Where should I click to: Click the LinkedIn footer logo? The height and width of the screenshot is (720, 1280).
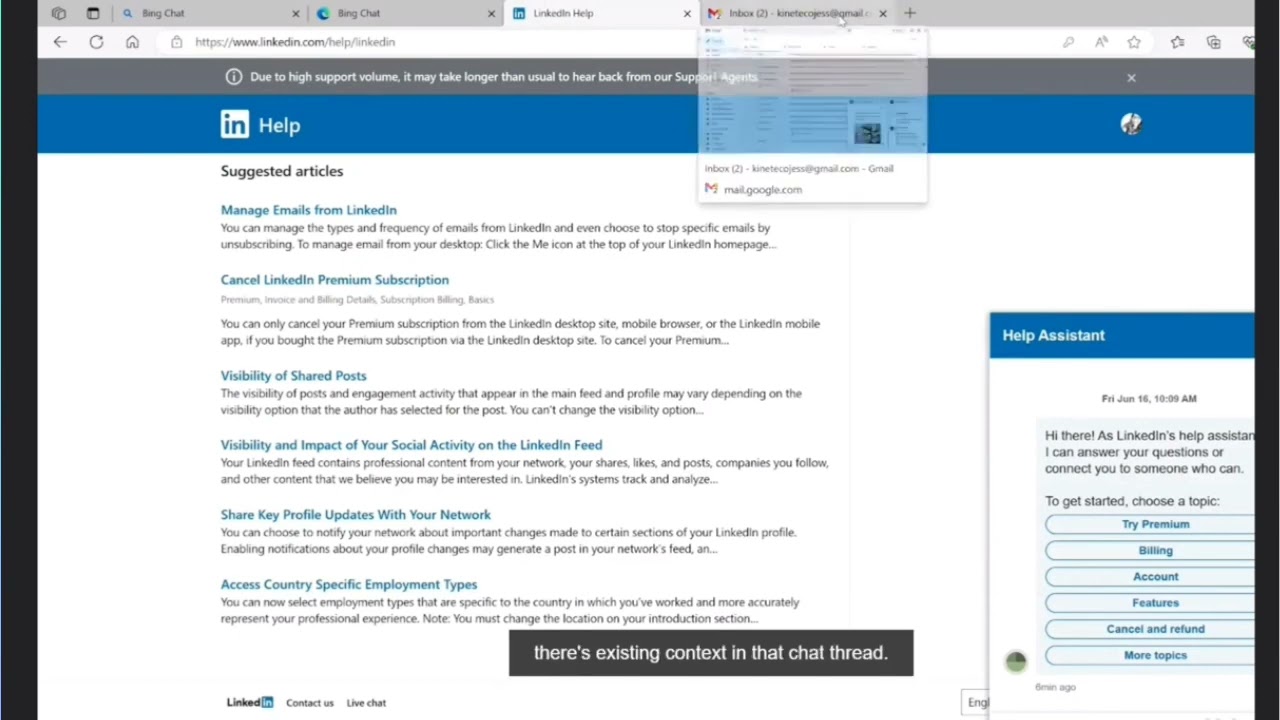(x=250, y=702)
